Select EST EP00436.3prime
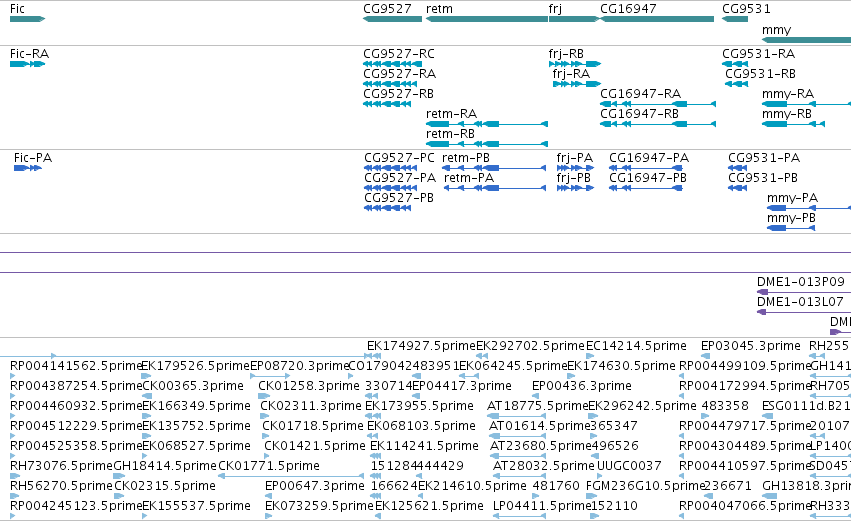 click(x=582, y=386)
